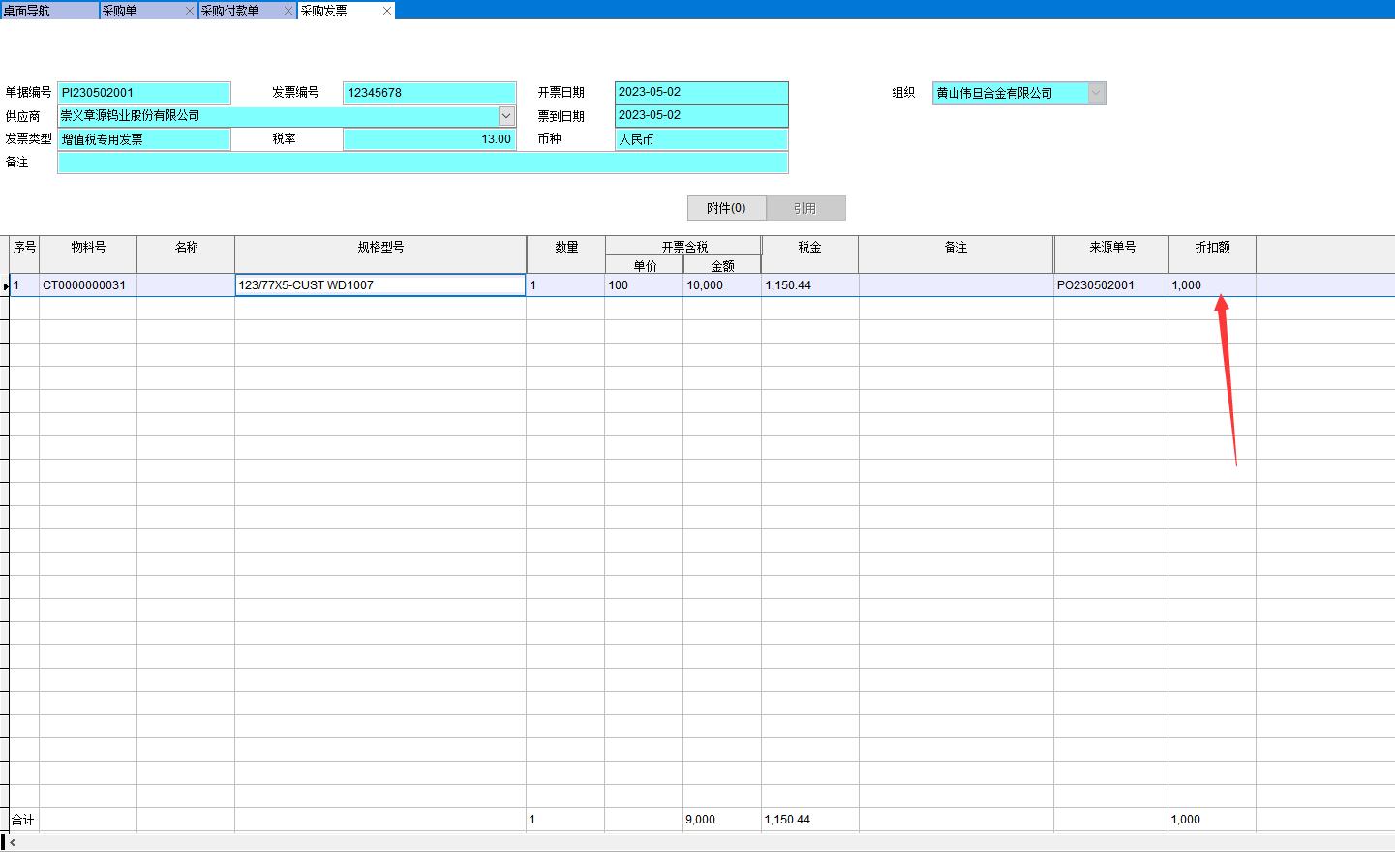Select the 折扣额 cell in row 1

click(x=1211, y=285)
